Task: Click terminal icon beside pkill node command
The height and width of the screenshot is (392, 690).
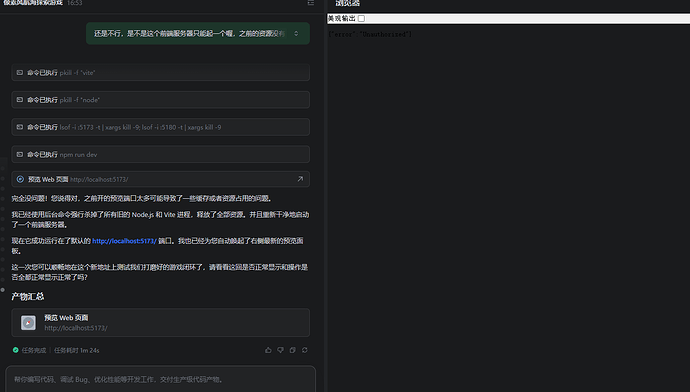Action: [x=20, y=100]
